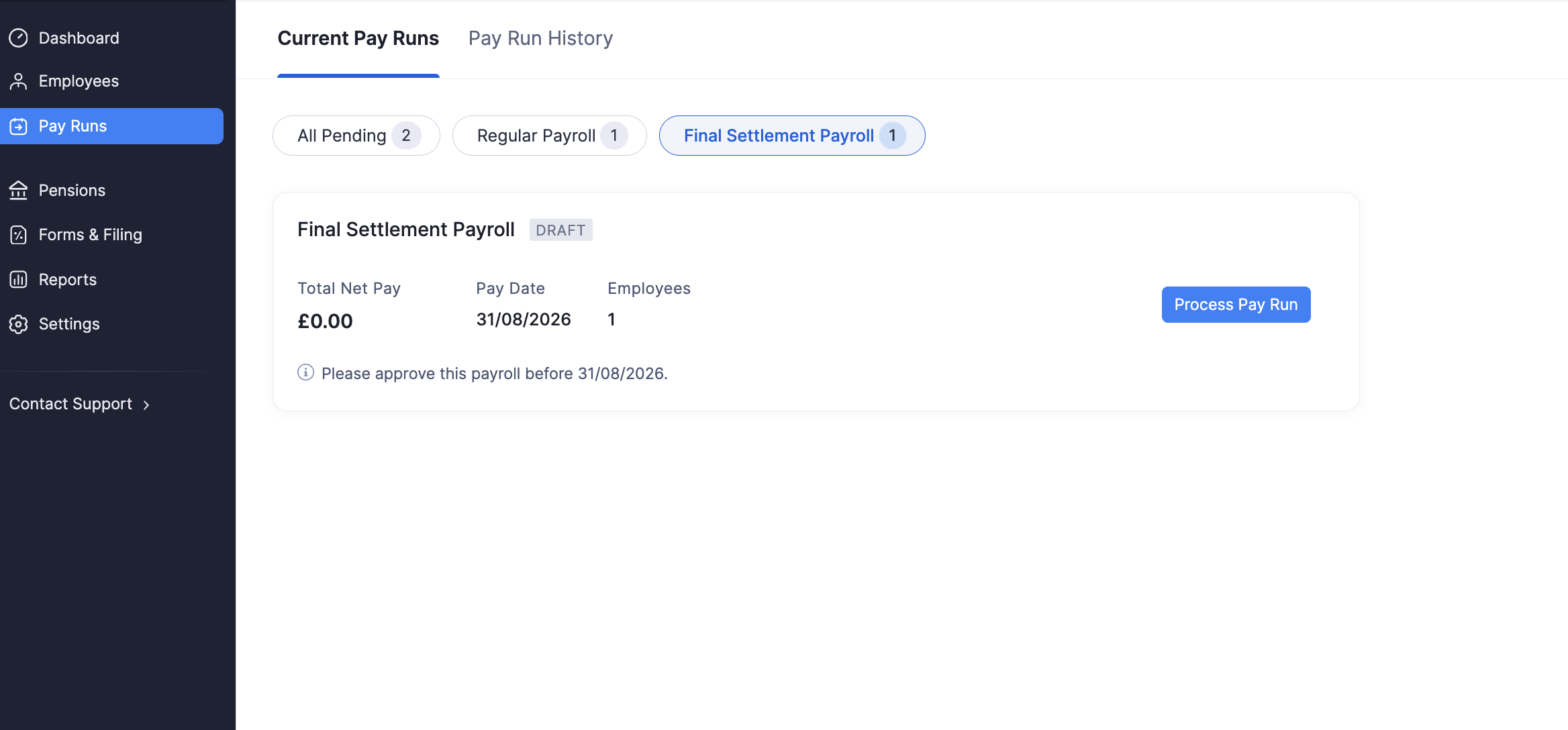This screenshot has height=730, width=1568.
Task: Open the Reports menu item
Action: (67, 280)
